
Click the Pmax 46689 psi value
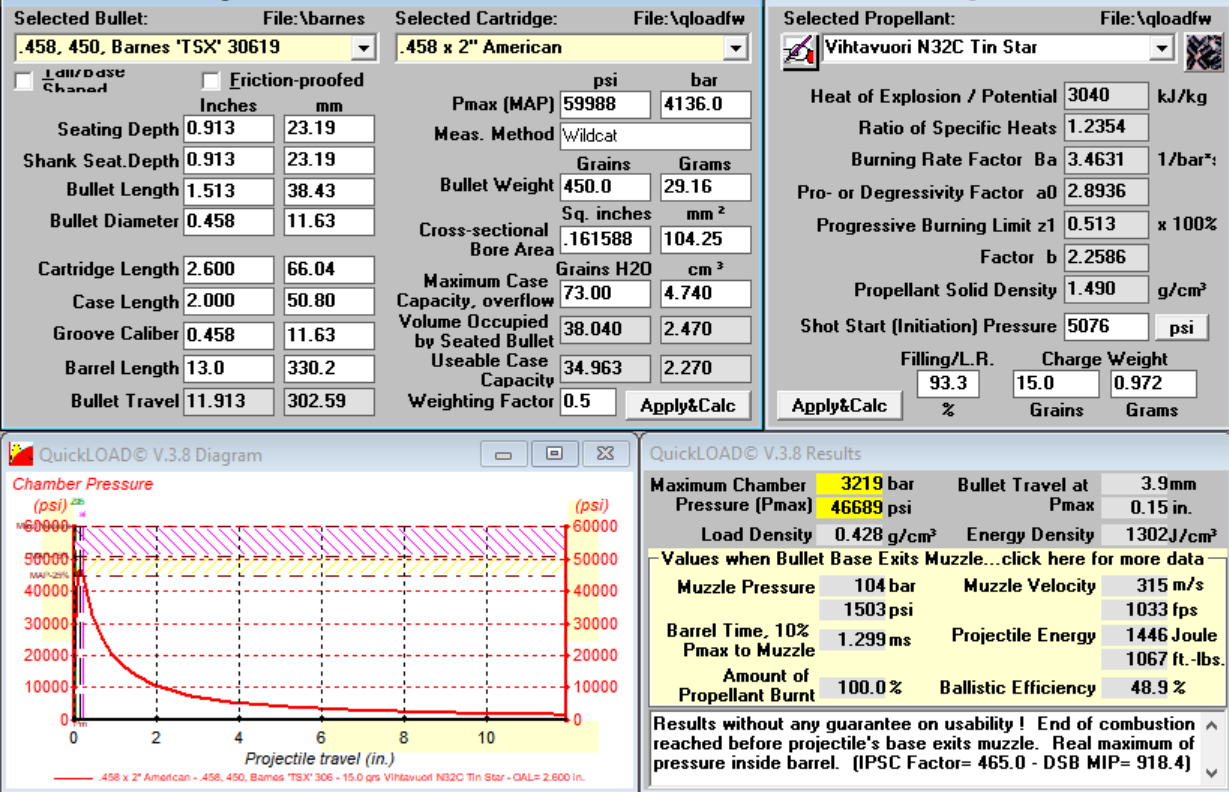pos(852,506)
